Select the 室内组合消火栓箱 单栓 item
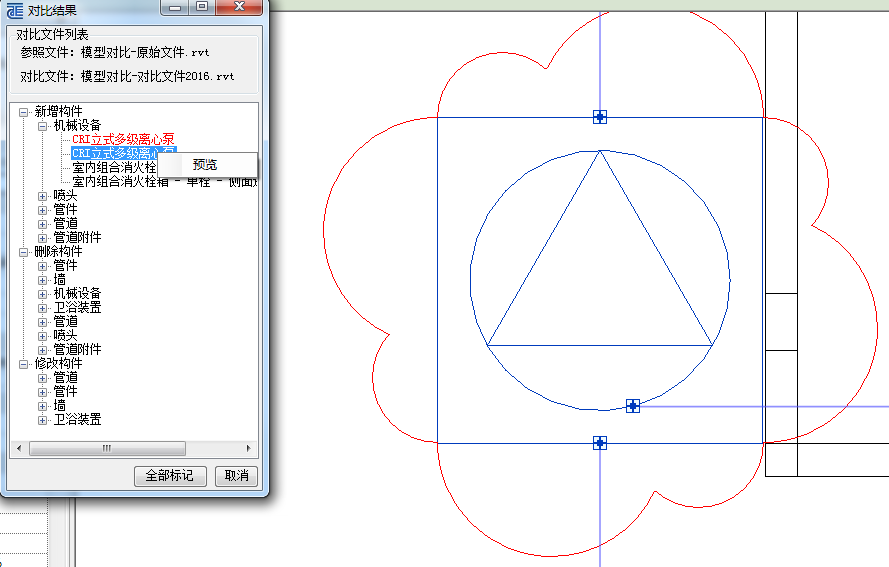The width and height of the screenshot is (889, 567). [x=164, y=181]
